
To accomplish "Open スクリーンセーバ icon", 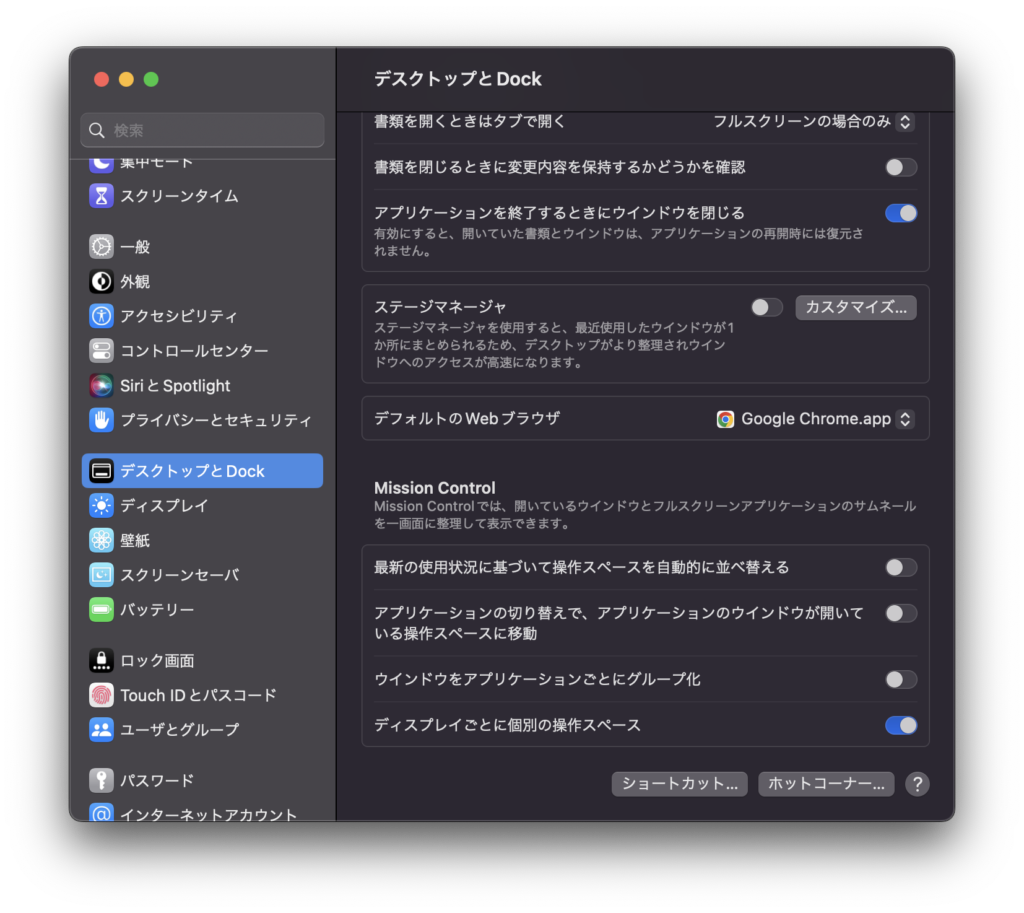I will pos(101,575).
